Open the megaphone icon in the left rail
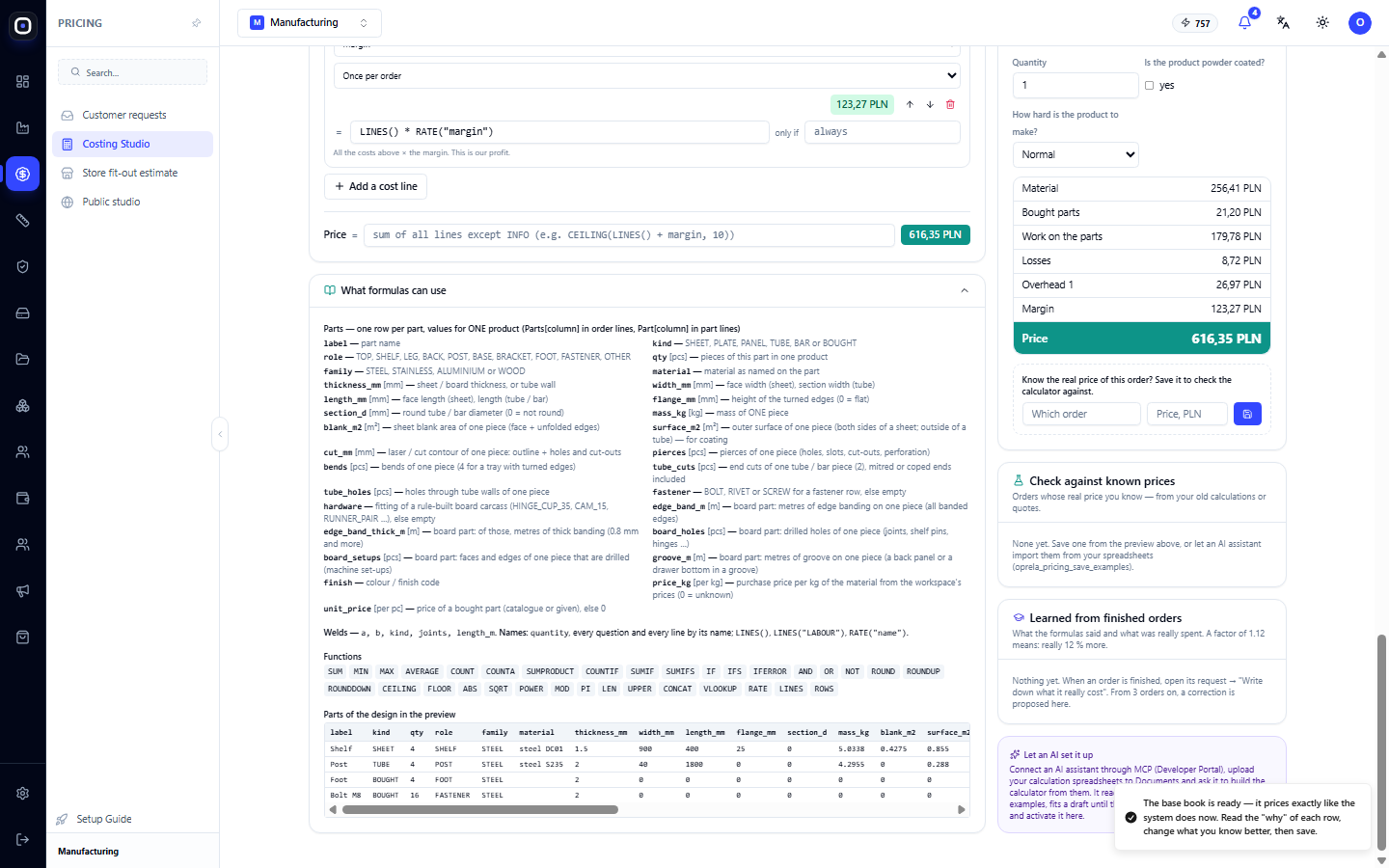Screen dimensions: 1389x868 23,591
